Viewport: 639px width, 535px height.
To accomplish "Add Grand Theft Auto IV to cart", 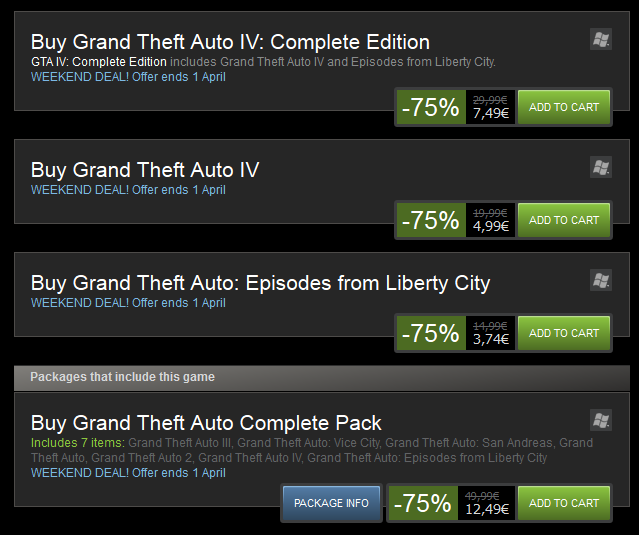I will (x=564, y=220).
